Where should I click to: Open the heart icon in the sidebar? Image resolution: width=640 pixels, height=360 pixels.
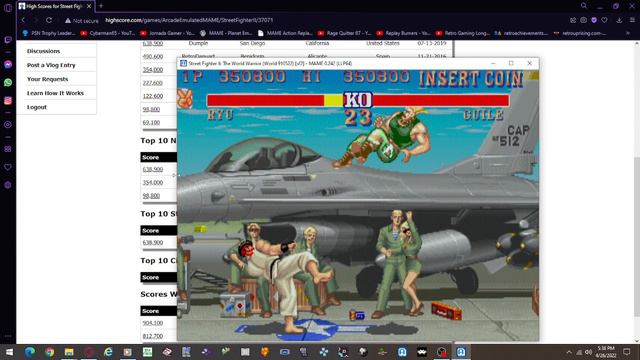(x=8, y=167)
